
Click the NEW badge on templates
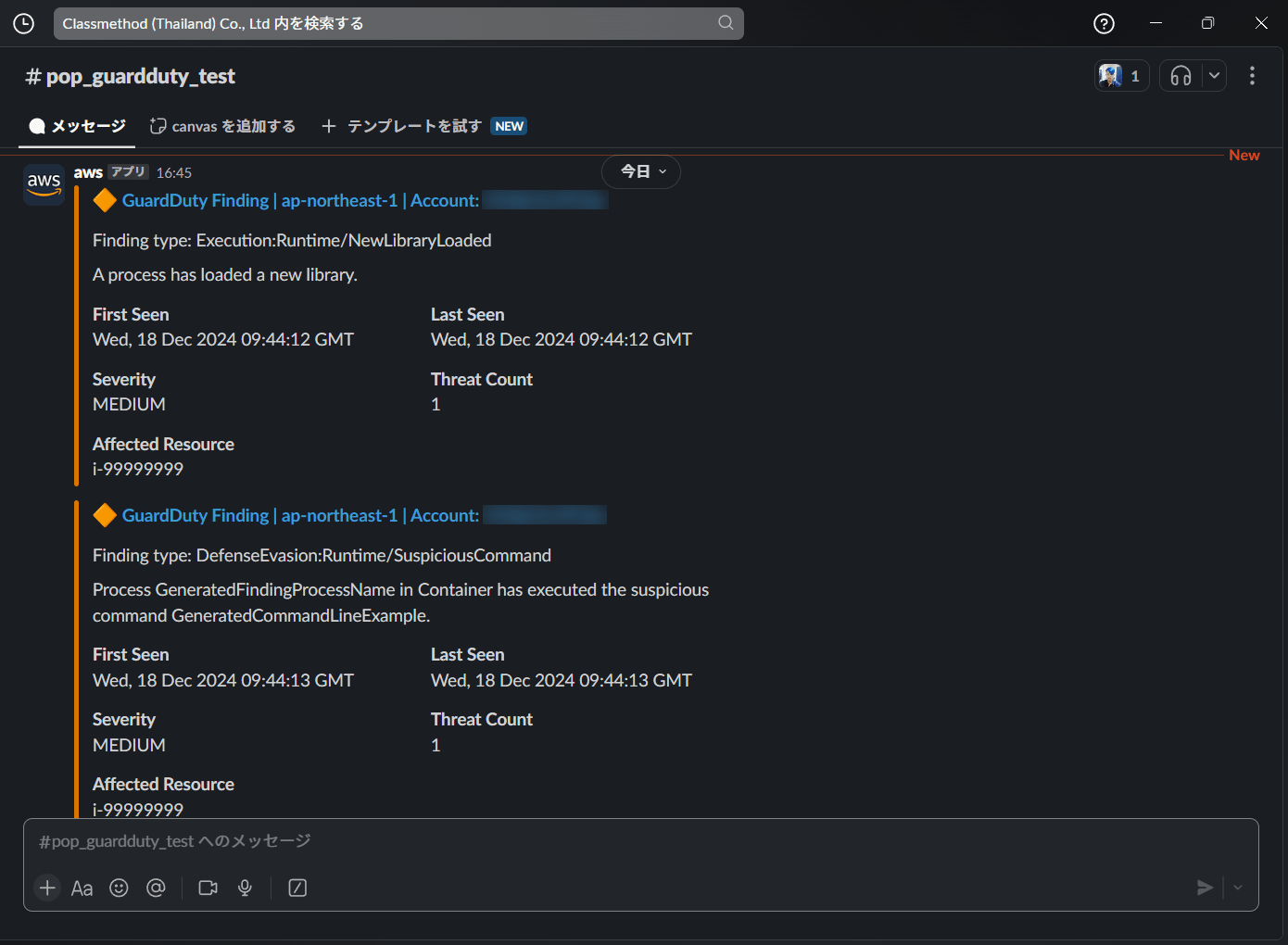pyautogui.click(x=509, y=126)
